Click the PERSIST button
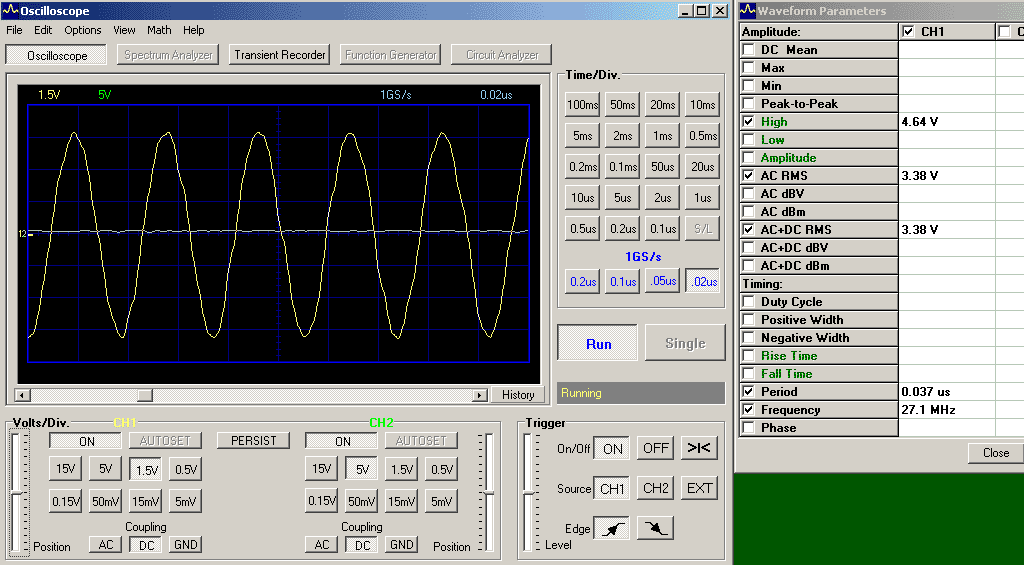Image resolution: width=1024 pixels, height=565 pixels. coord(253,440)
